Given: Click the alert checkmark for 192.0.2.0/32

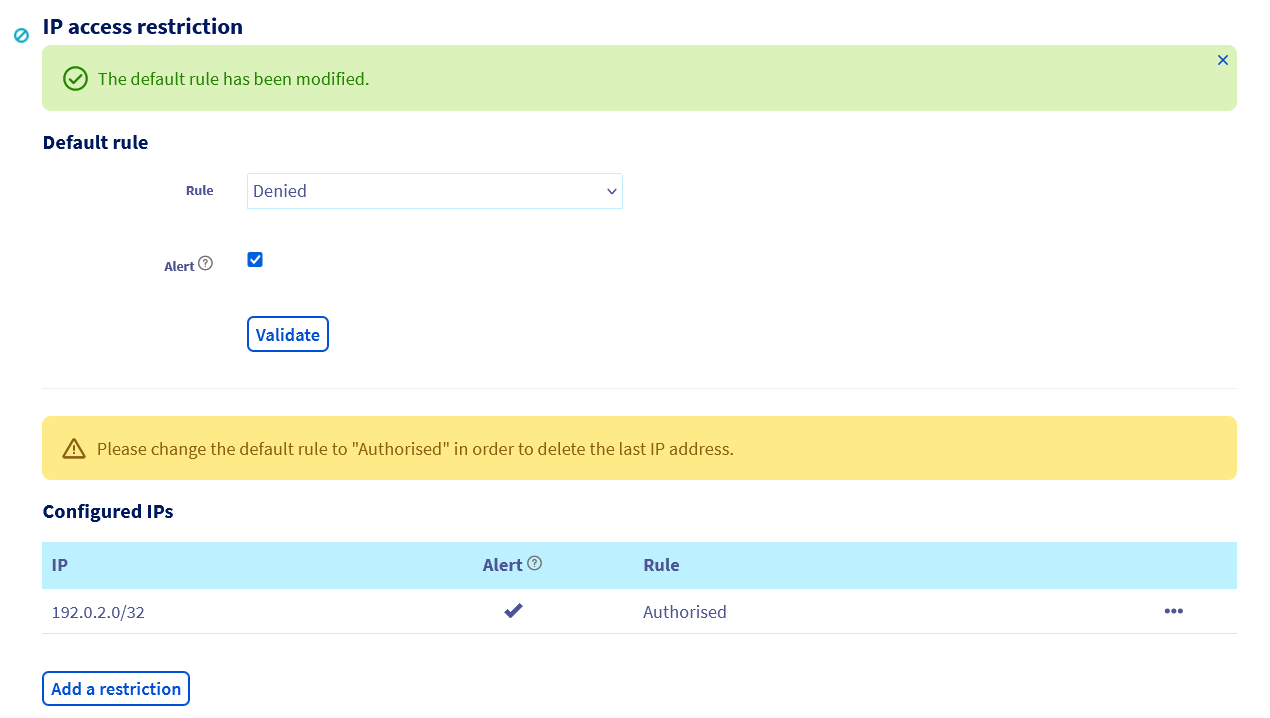Looking at the screenshot, I should [513, 611].
